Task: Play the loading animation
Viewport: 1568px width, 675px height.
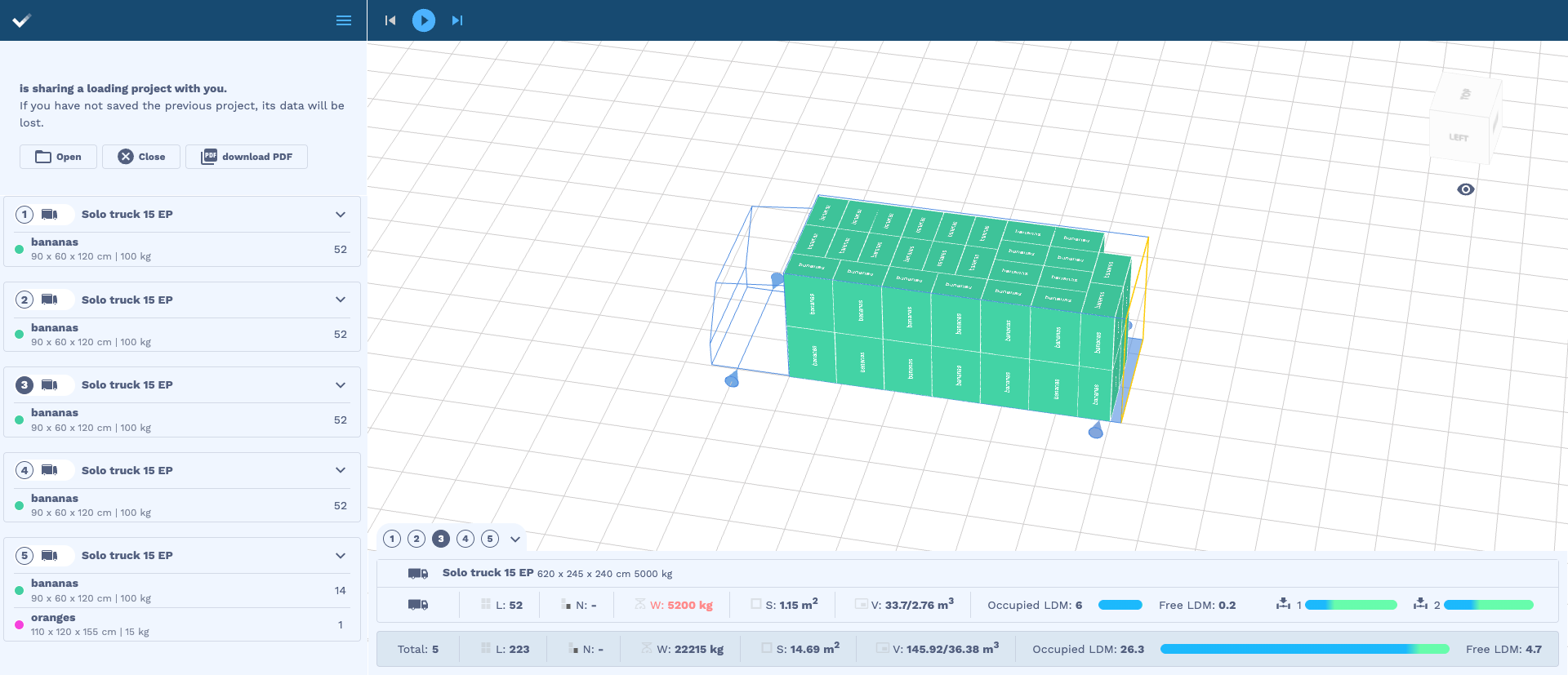Action: point(424,20)
